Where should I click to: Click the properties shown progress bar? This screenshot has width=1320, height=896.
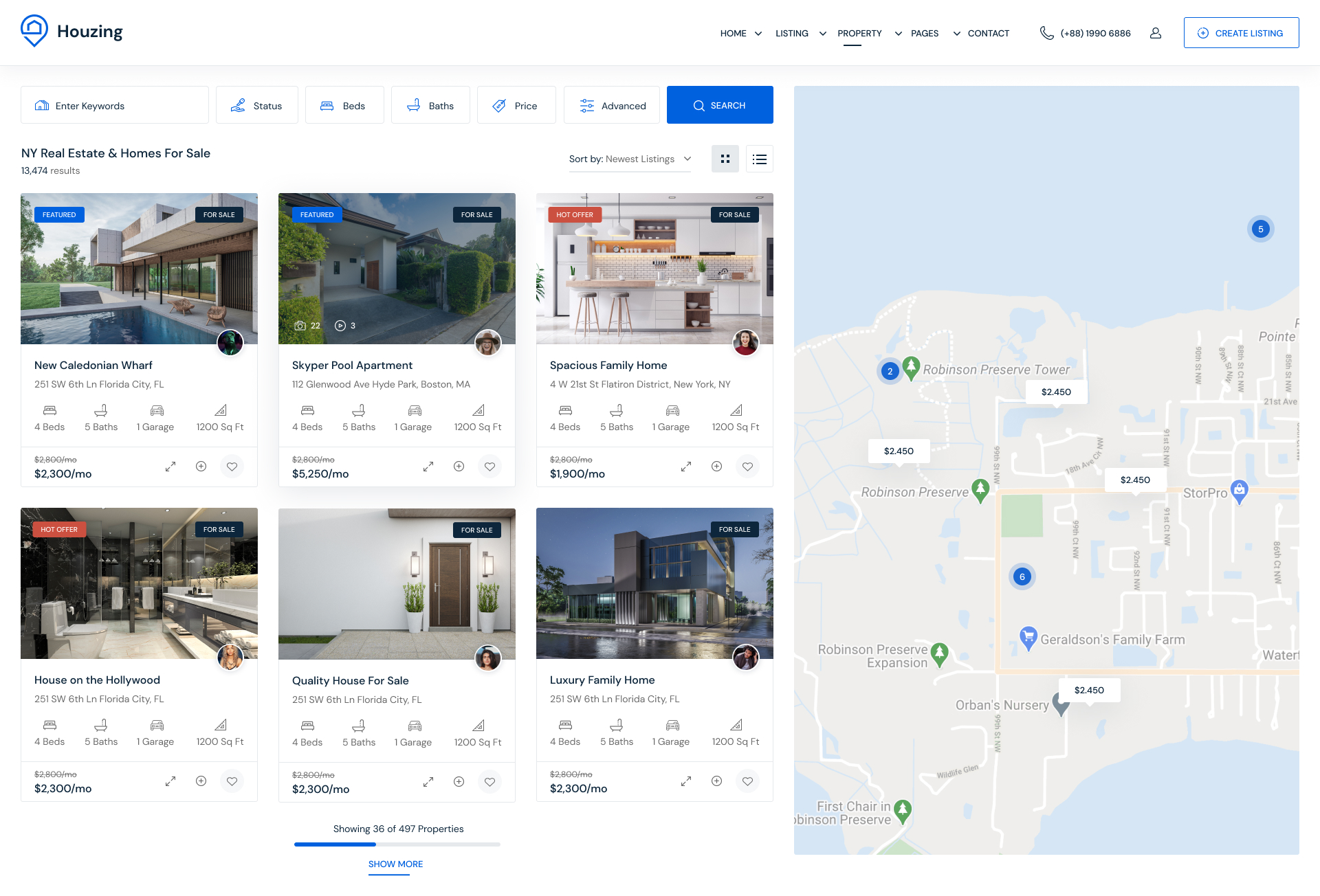(397, 844)
